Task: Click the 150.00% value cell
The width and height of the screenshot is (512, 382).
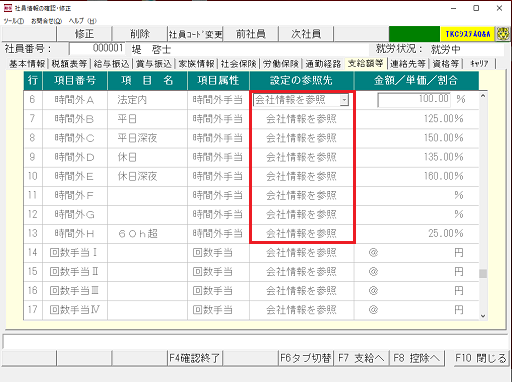Action: pyautogui.click(x=417, y=138)
